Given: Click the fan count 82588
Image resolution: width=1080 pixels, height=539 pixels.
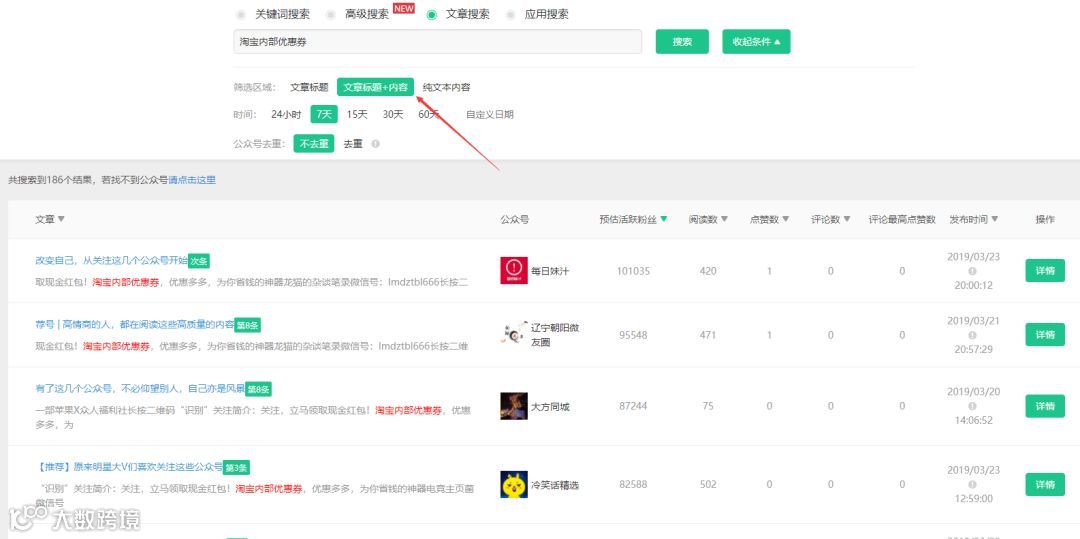Looking at the screenshot, I should click(633, 485).
